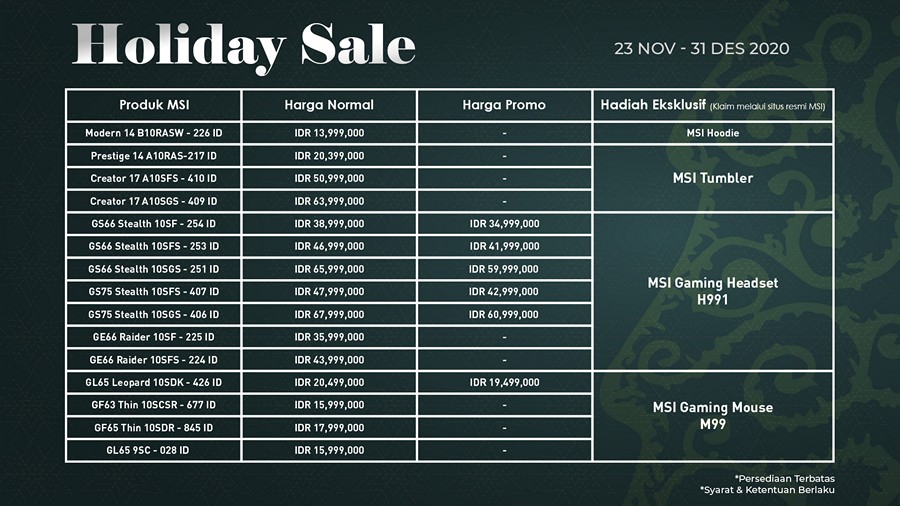Click GS66 Stealth 10SF promo price IDR 34,999,000
This screenshot has height=506, width=900.
point(504,224)
